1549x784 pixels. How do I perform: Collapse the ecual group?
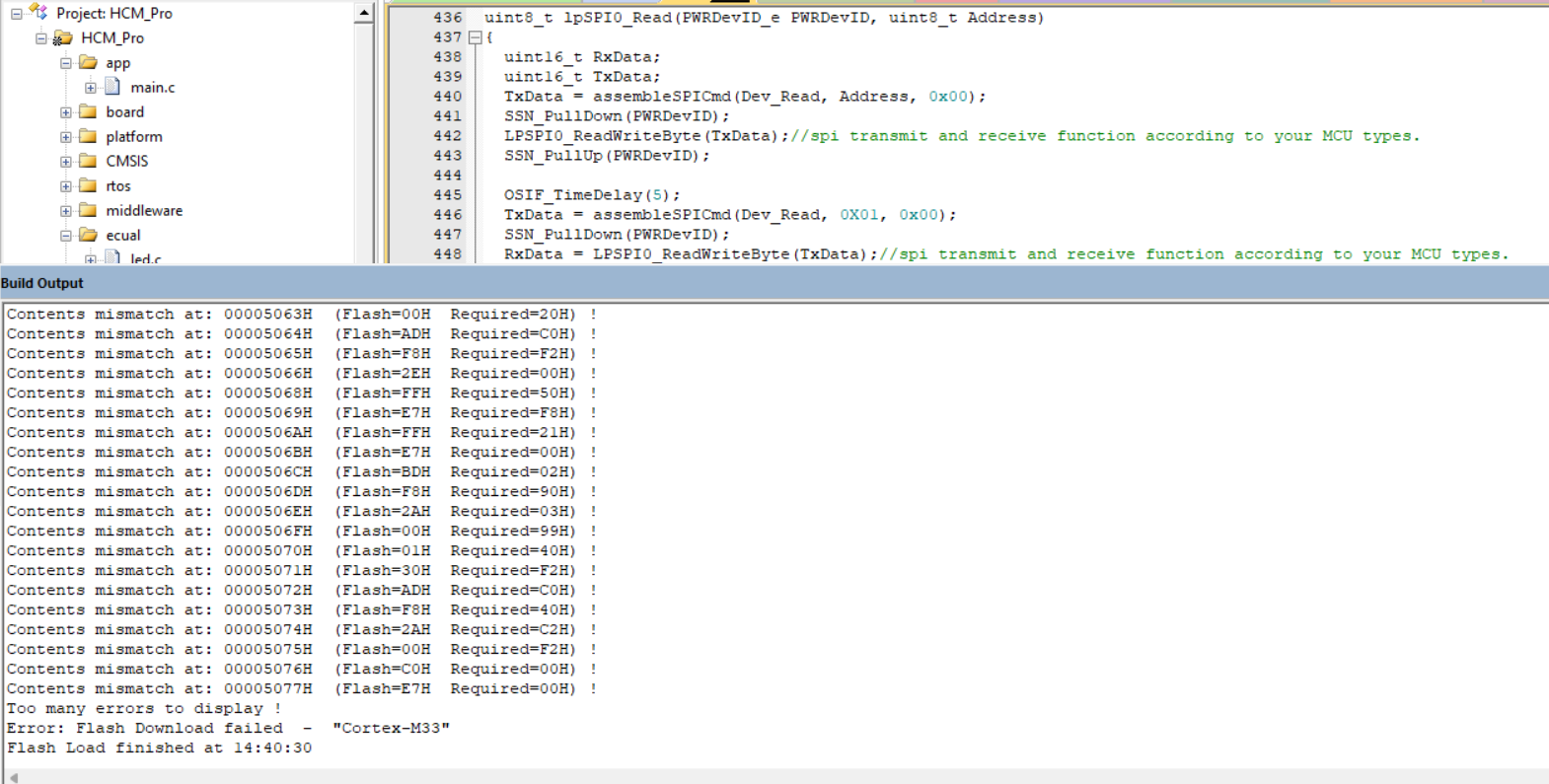[x=66, y=236]
